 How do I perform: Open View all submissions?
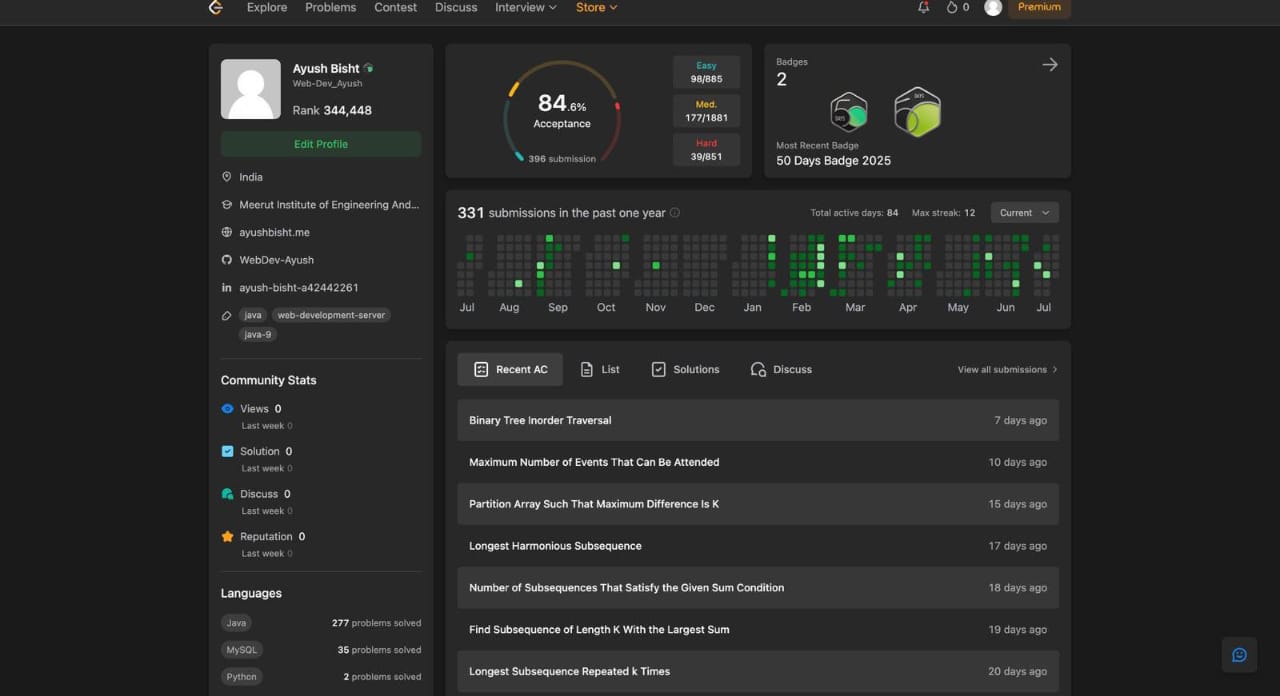[x=1005, y=369]
